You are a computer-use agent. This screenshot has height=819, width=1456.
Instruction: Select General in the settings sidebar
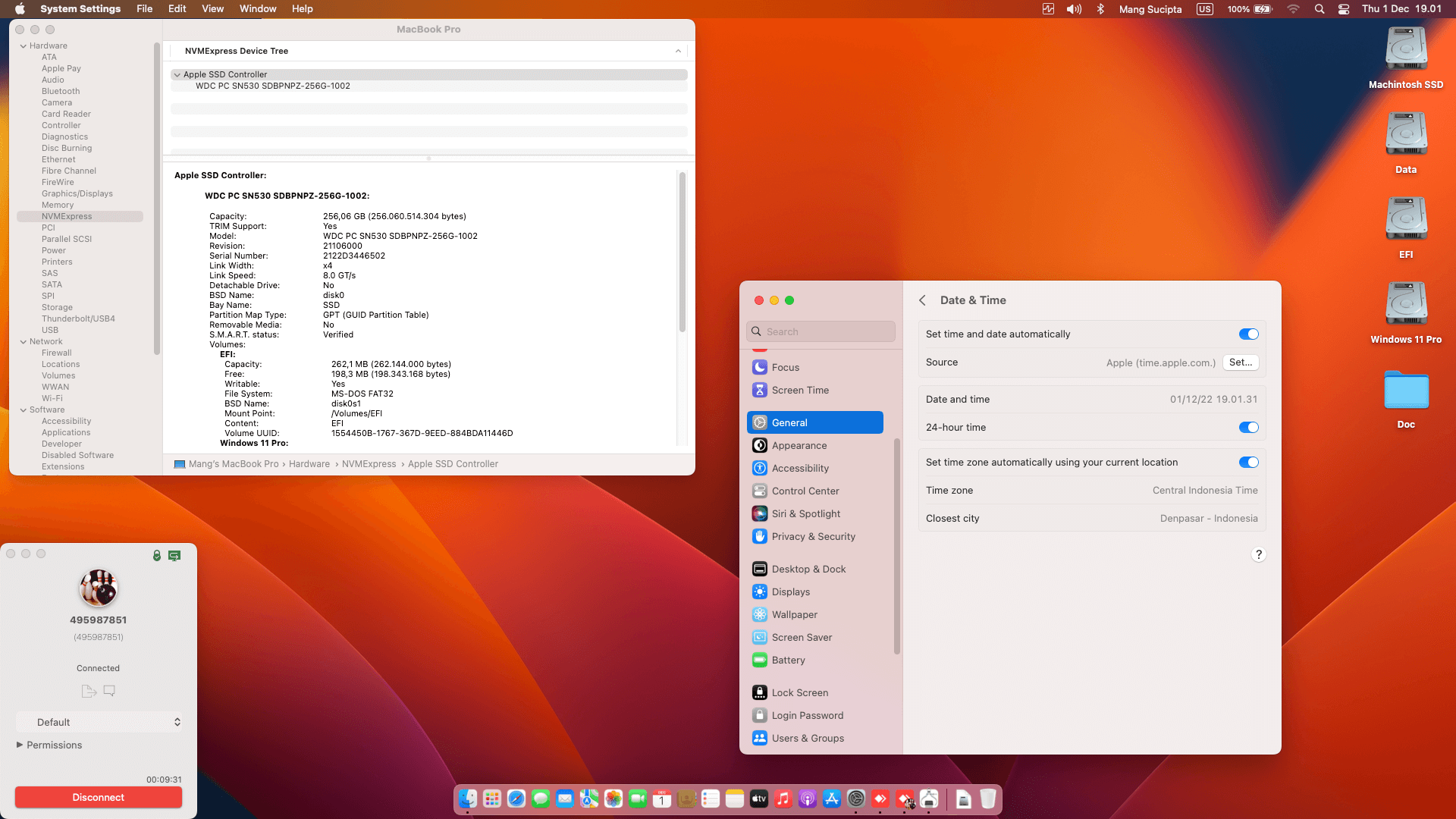click(815, 422)
